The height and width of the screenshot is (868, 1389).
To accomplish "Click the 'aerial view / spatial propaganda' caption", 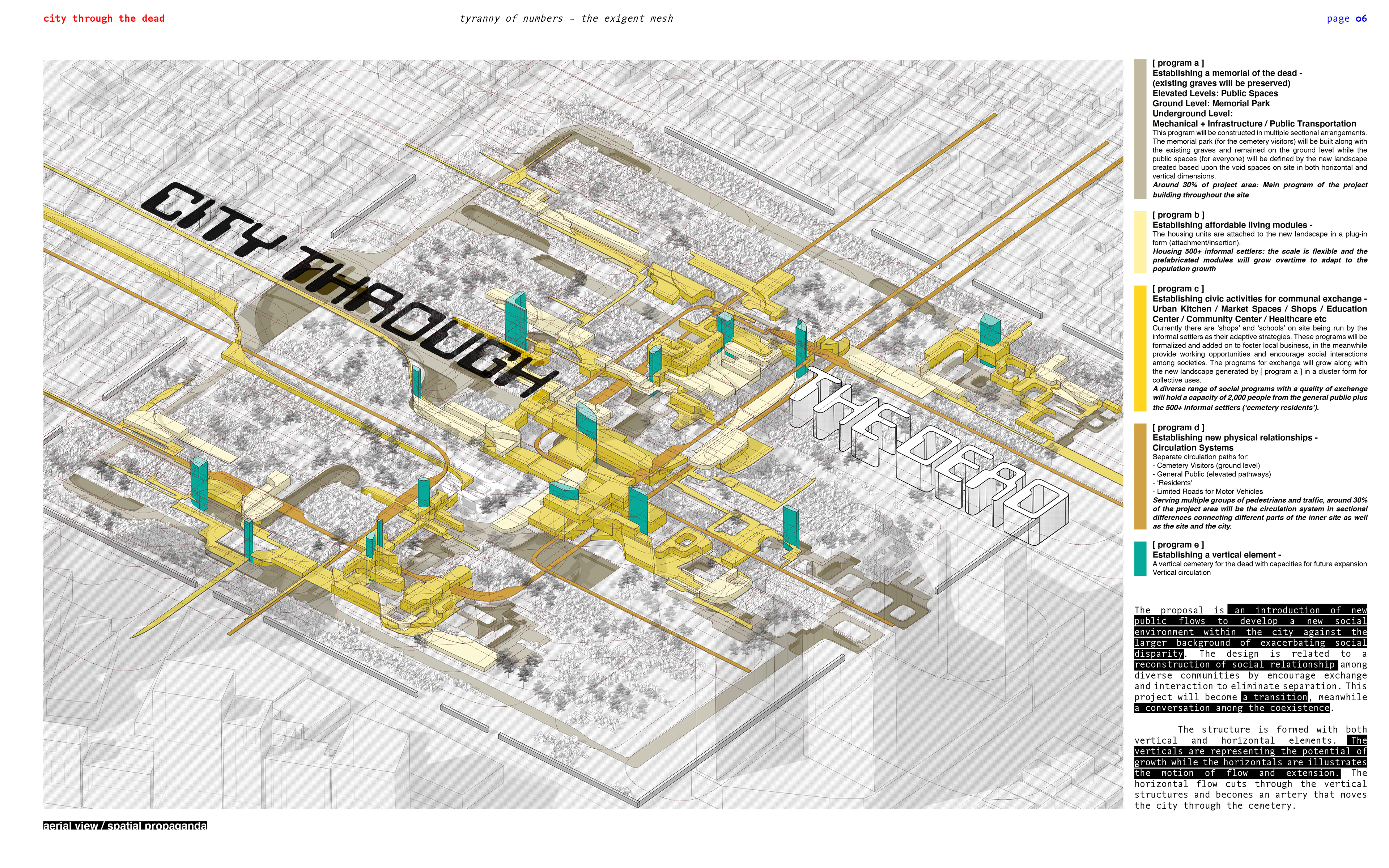I will click(125, 826).
